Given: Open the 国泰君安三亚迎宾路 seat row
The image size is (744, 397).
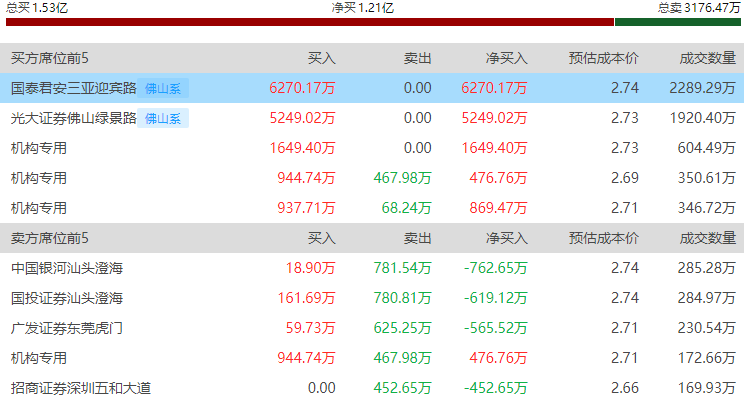Looking at the screenshot, I should click(372, 88).
